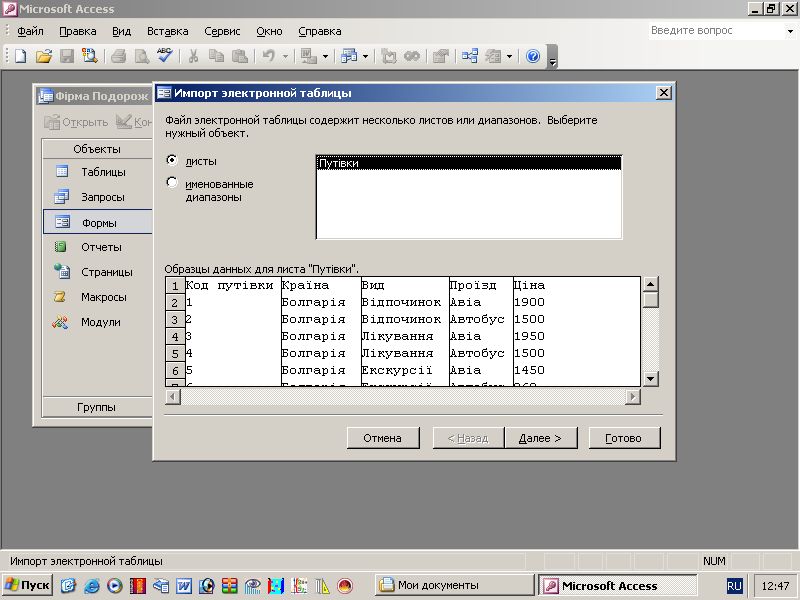Click row number 4 in sample data
Image resolution: width=800 pixels, height=600 pixels.
click(x=174, y=336)
